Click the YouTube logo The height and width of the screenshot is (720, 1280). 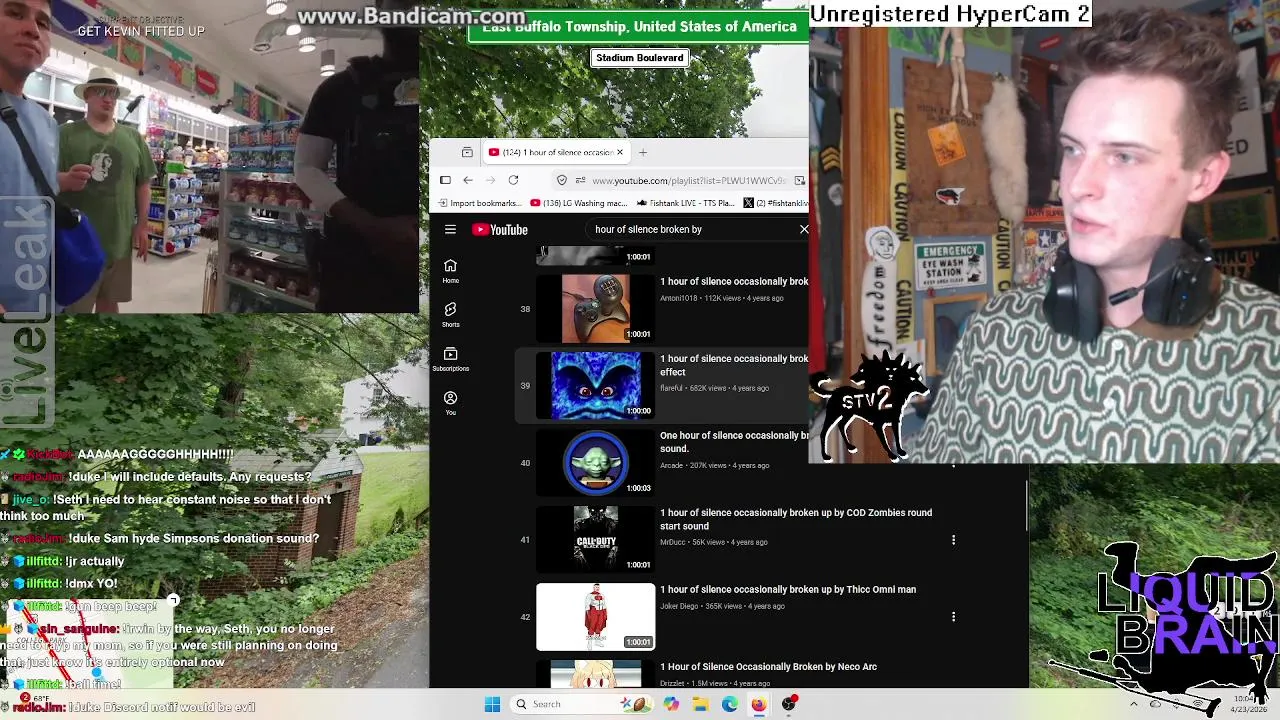[500, 230]
